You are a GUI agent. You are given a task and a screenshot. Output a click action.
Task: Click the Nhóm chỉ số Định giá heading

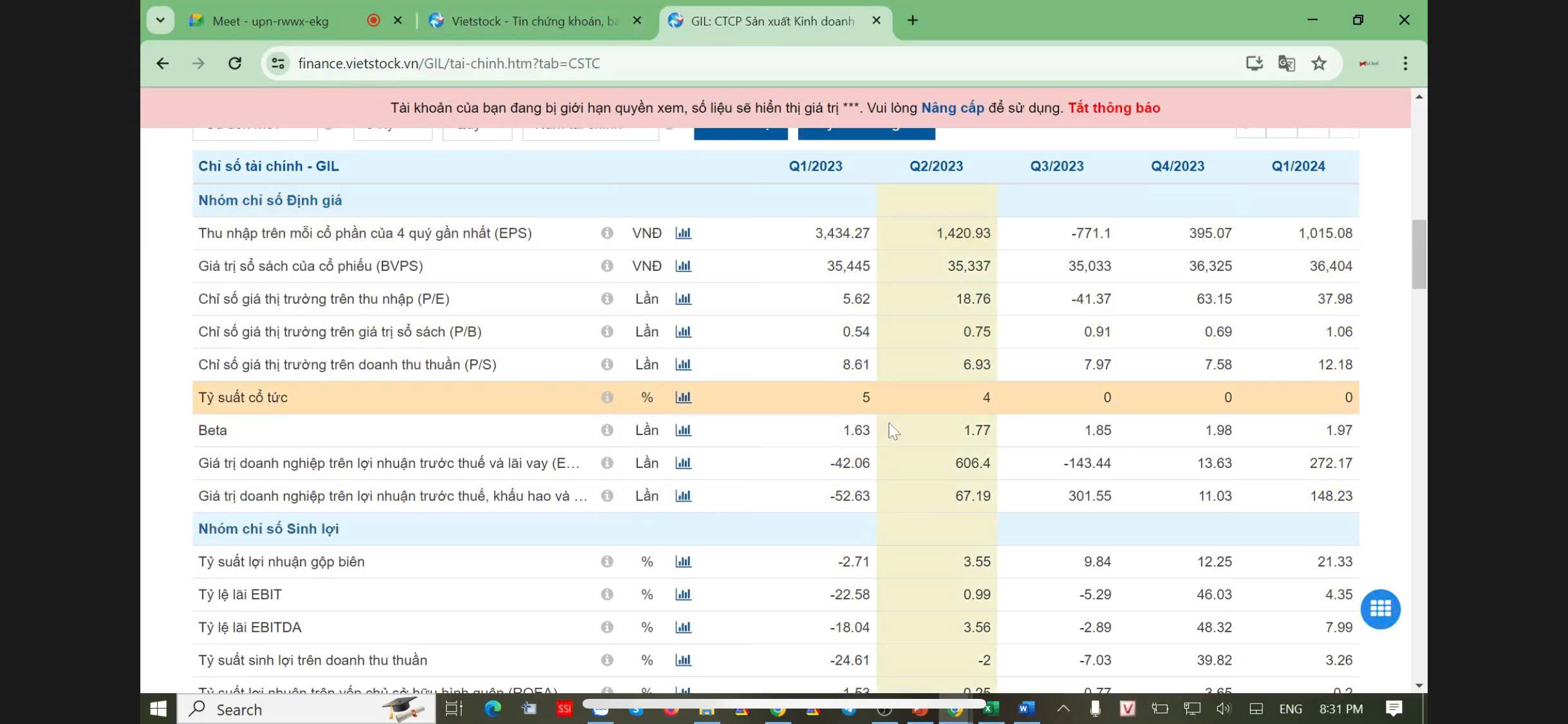[x=270, y=200]
